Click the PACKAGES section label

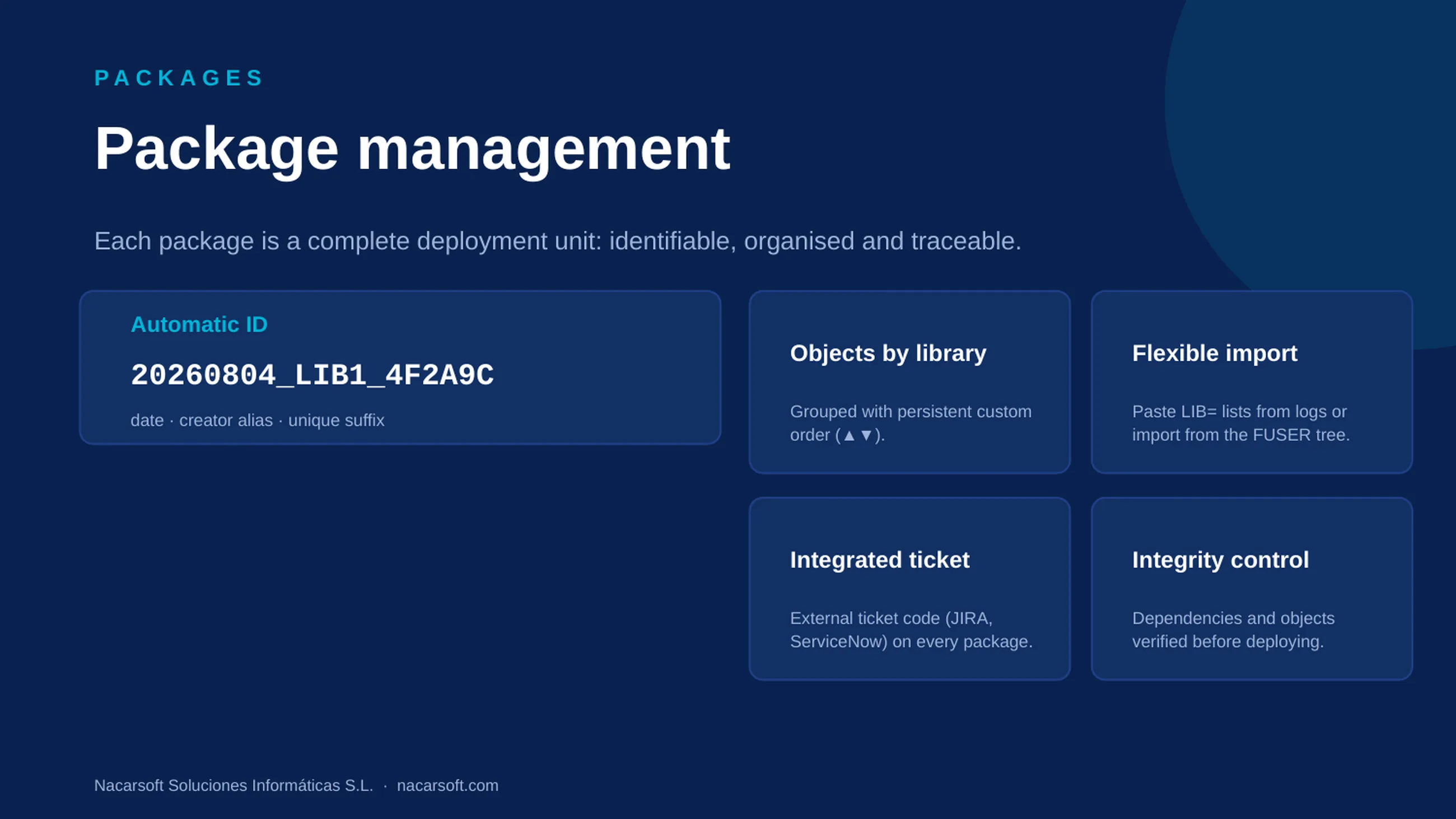(179, 78)
